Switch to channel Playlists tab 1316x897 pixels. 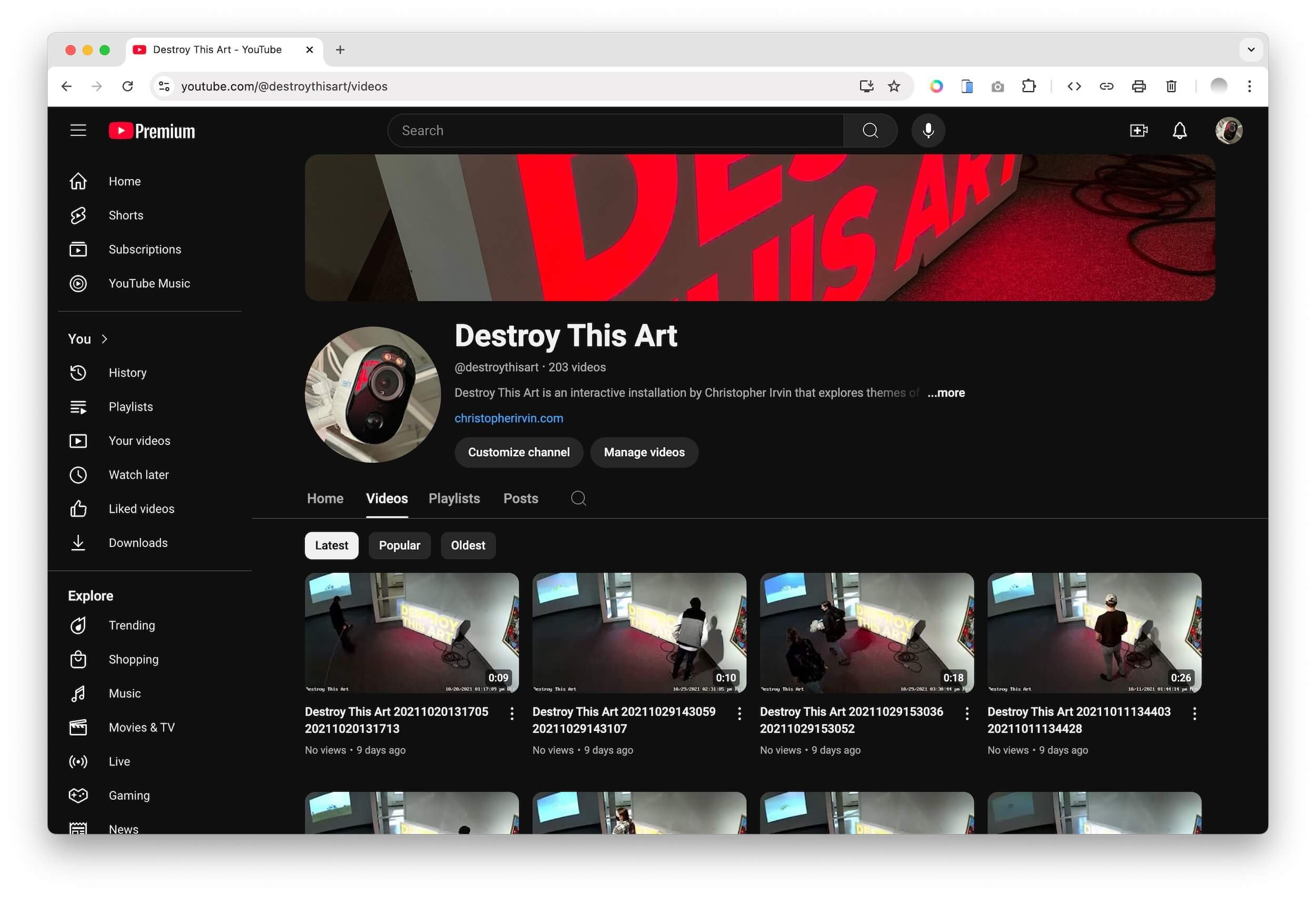click(x=454, y=499)
